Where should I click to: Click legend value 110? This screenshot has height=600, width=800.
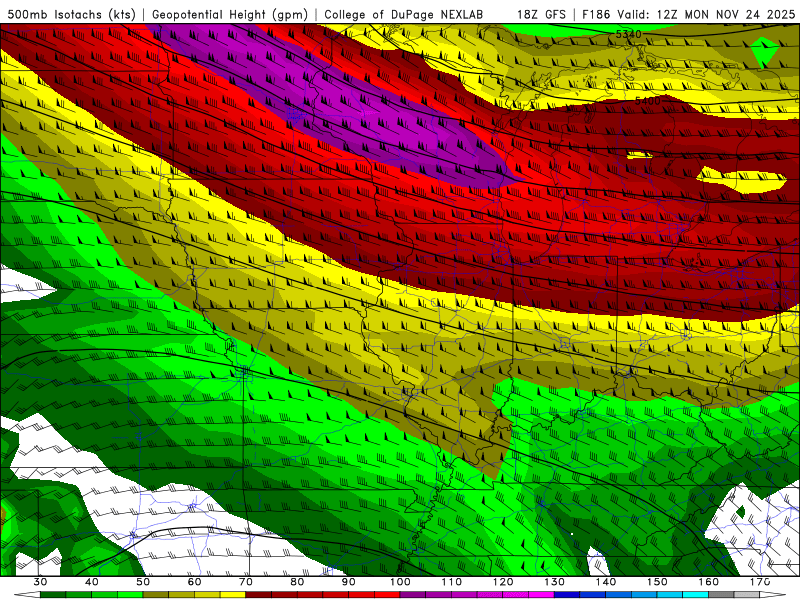tap(452, 582)
